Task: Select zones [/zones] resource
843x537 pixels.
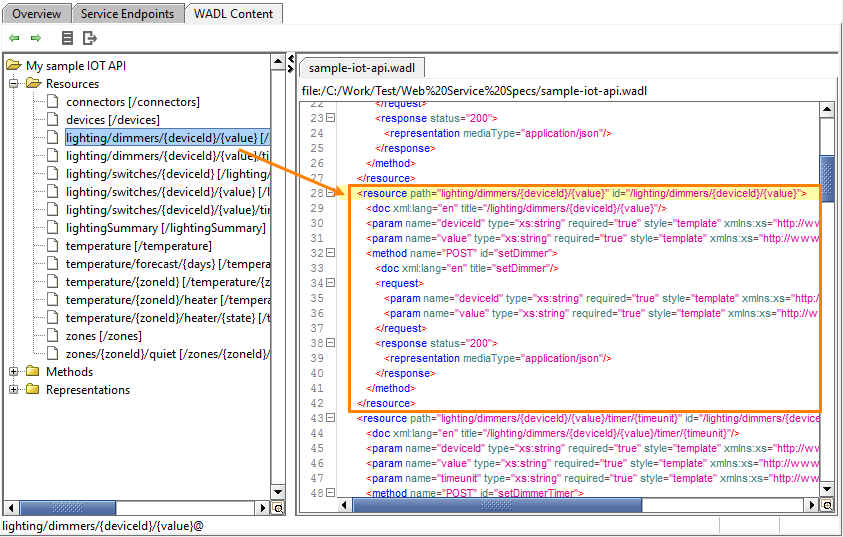Action: (x=104, y=336)
